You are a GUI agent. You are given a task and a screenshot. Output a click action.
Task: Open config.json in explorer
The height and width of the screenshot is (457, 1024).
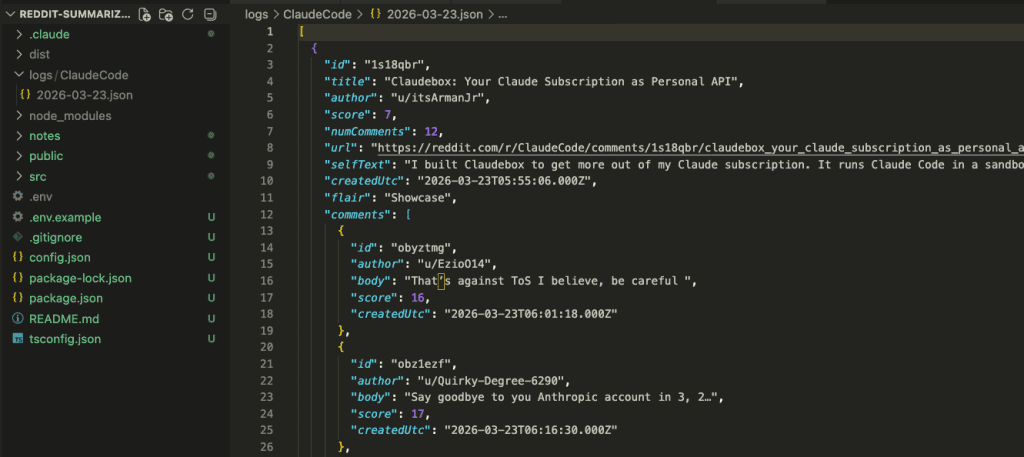point(59,257)
